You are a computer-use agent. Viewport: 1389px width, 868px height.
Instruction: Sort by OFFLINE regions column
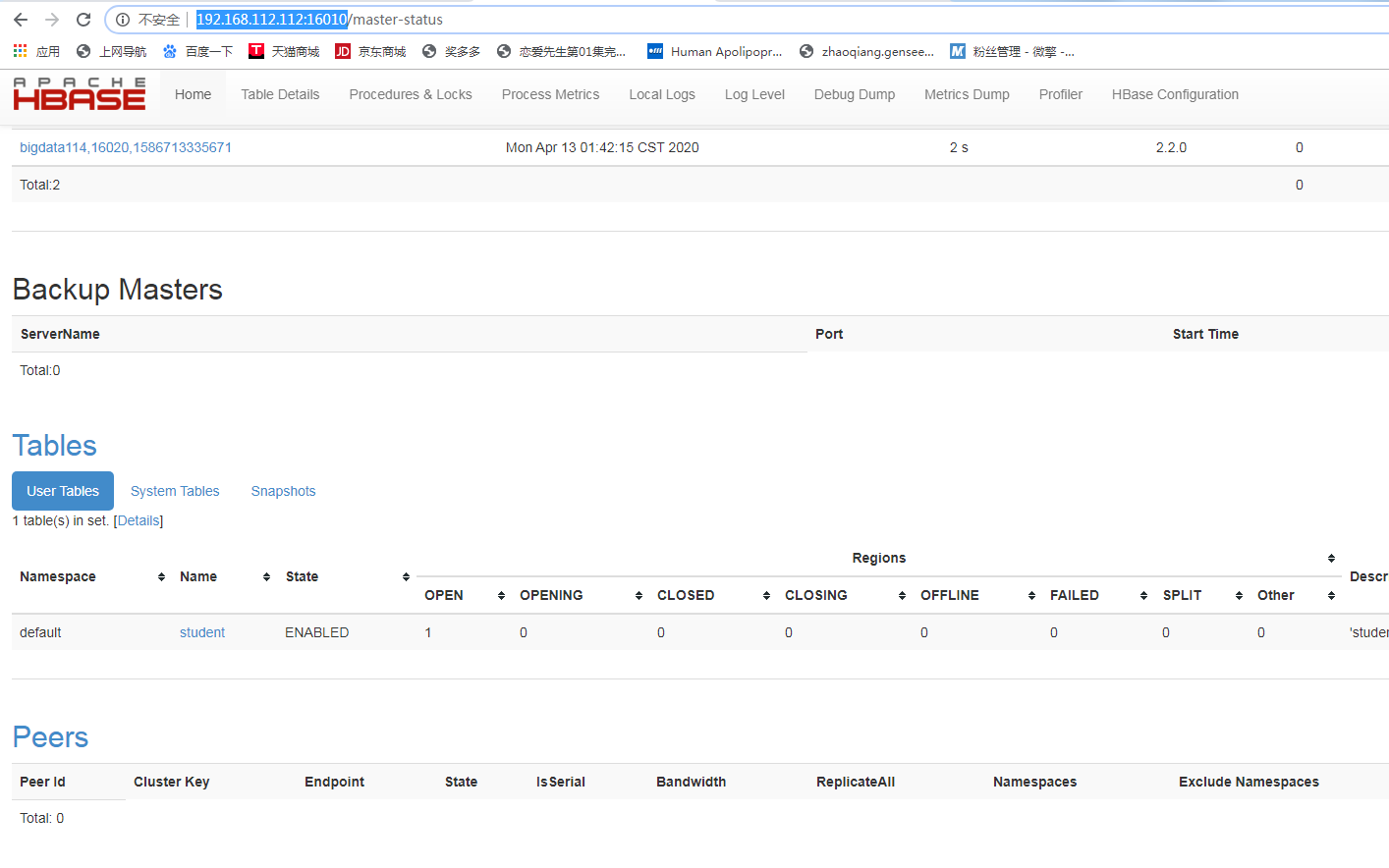(x=1031, y=596)
